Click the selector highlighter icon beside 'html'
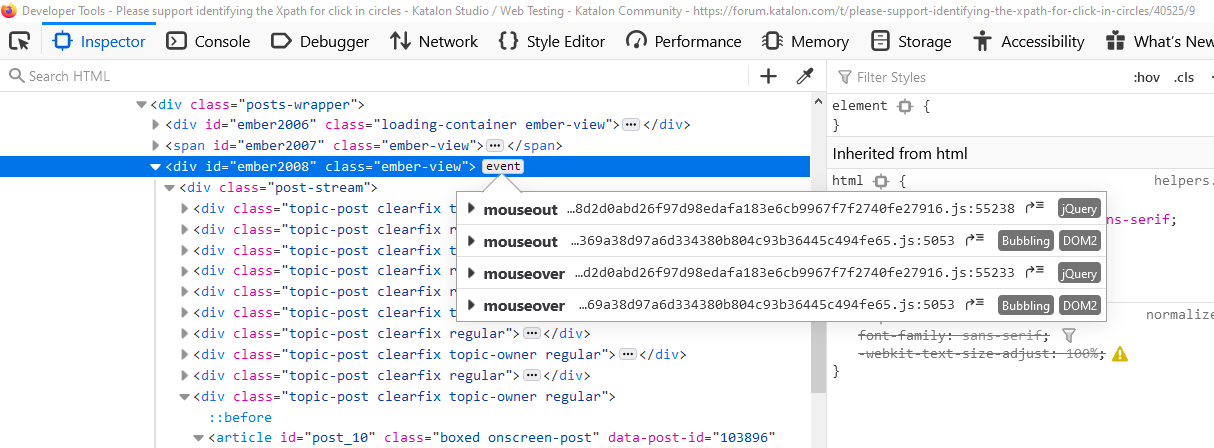The height and width of the screenshot is (448, 1214). (881, 182)
